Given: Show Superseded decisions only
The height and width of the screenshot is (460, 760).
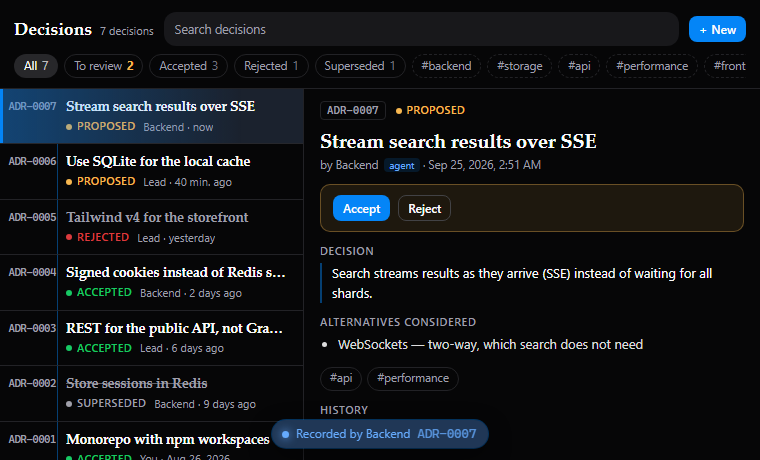Looking at the screenshot, I should pos(360,66).
